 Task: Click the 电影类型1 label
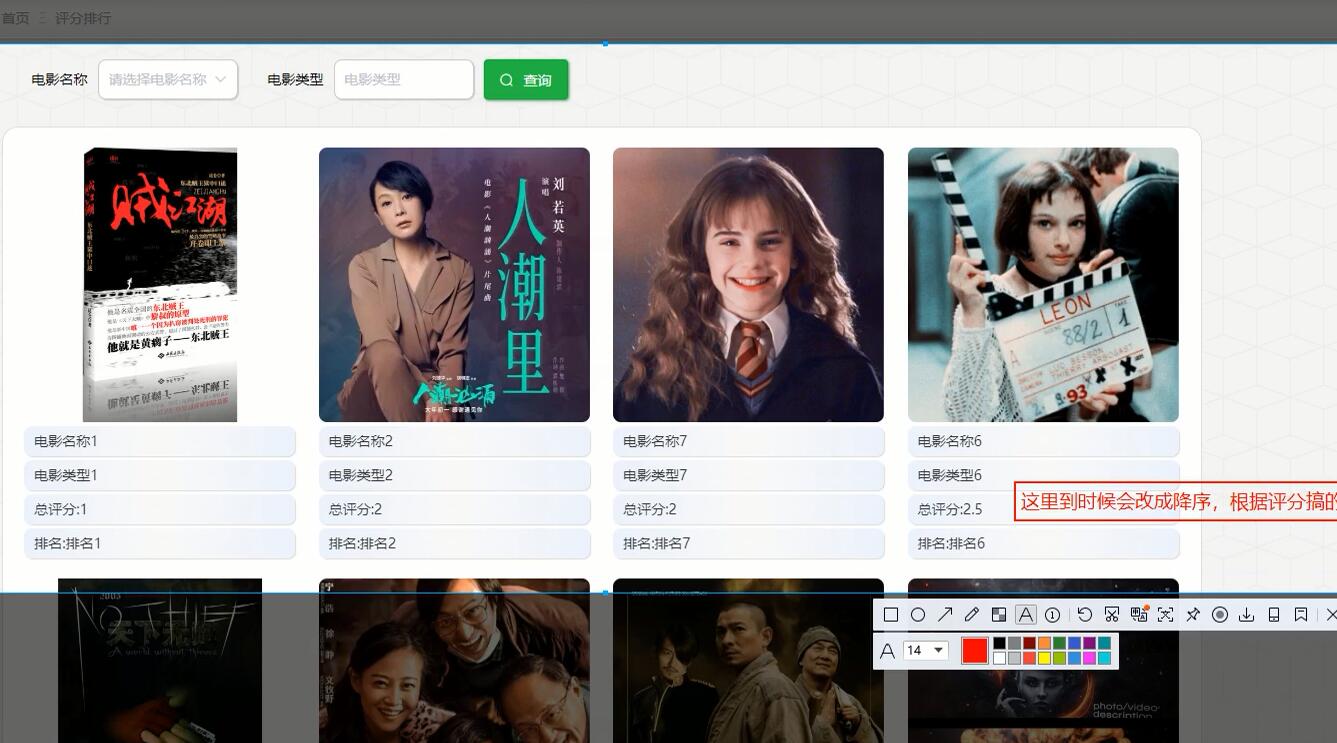[x=160, y=475]
